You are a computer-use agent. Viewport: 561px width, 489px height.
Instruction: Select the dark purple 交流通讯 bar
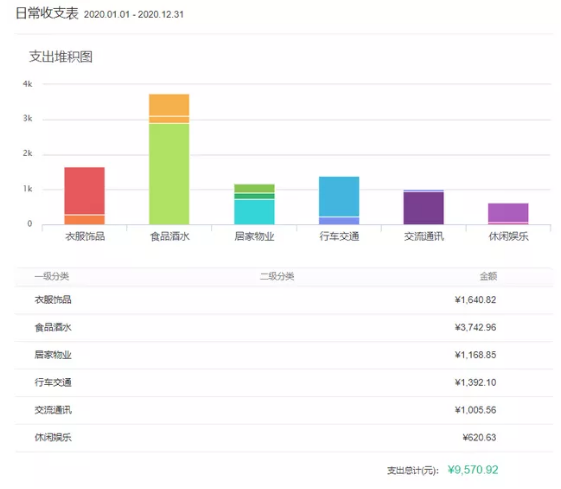(x=424, y=208)
